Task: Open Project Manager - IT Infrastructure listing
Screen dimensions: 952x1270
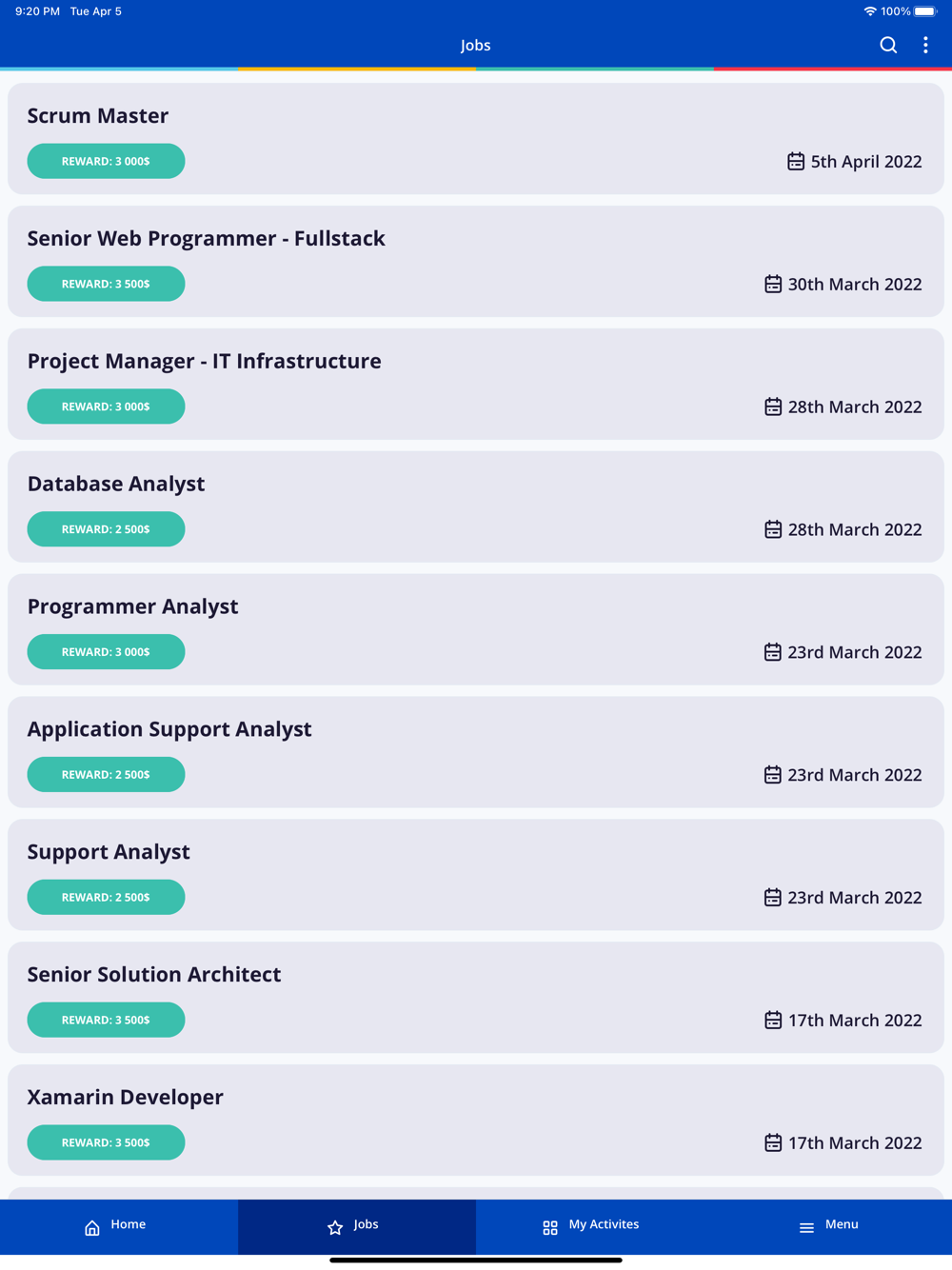Action: tap(204, 361)
